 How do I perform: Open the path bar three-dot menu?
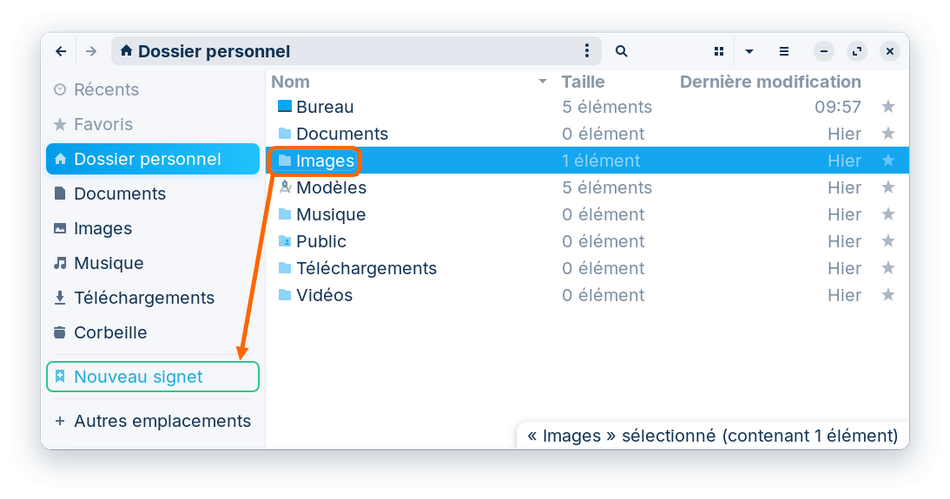coord(587,51)
